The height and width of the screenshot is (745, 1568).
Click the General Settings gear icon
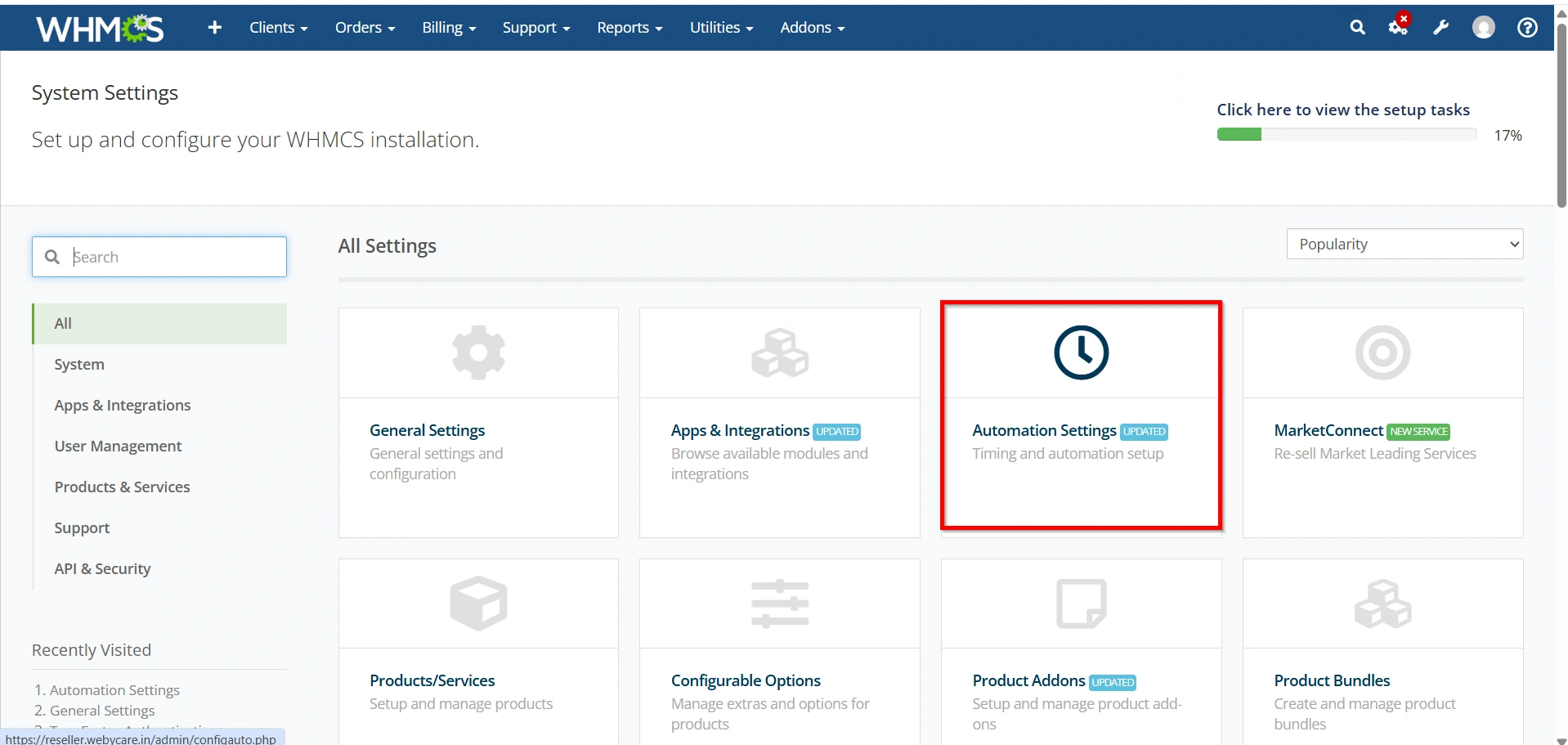point(478,352)
